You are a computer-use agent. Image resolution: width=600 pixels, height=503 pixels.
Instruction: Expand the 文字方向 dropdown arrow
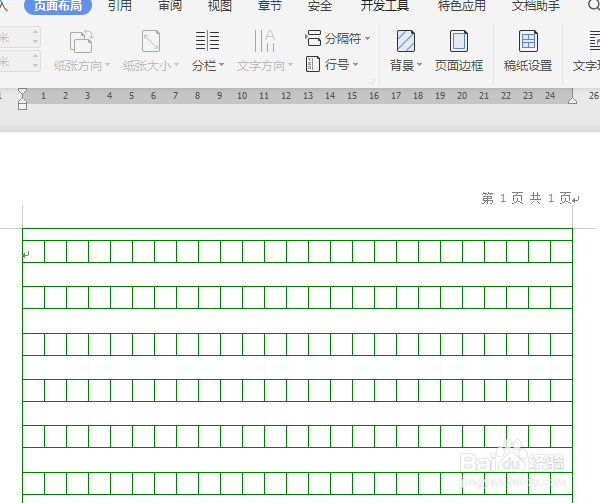click(290, 65)
